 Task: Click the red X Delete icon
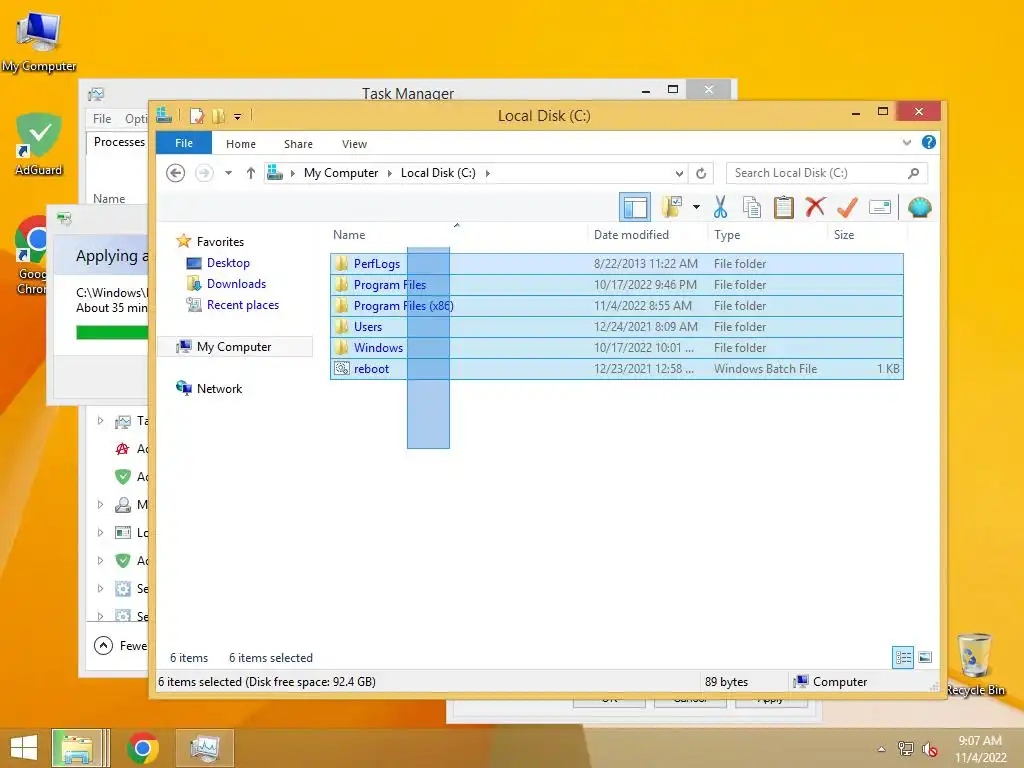pyautogui.click(x=815, y=208)
